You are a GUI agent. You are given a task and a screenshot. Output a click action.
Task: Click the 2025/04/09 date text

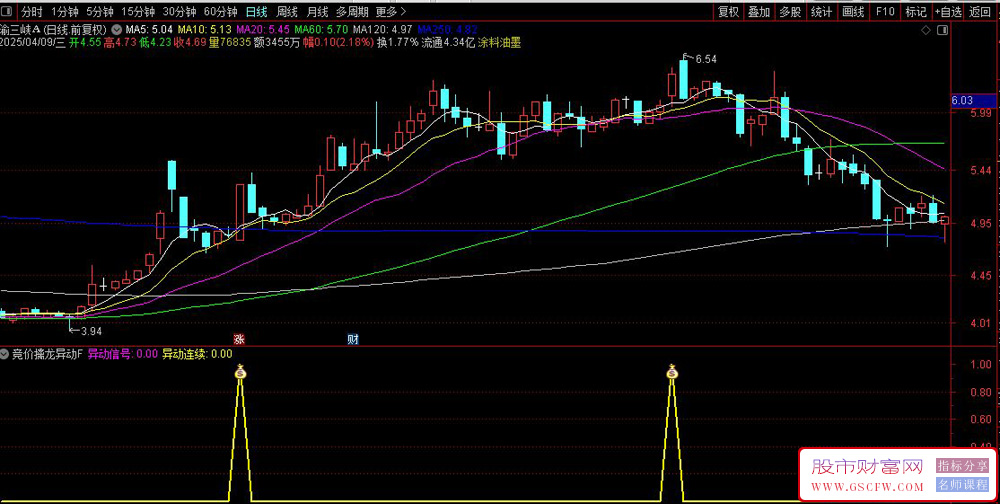[27, 42]
